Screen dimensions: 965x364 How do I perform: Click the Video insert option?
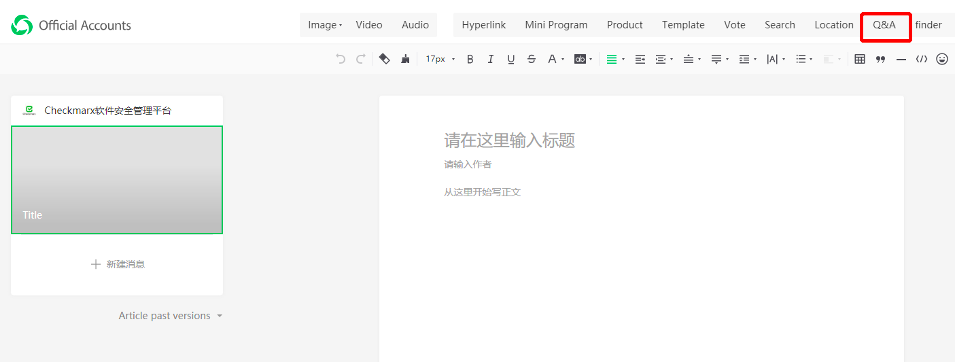click(x=369, y=25)
